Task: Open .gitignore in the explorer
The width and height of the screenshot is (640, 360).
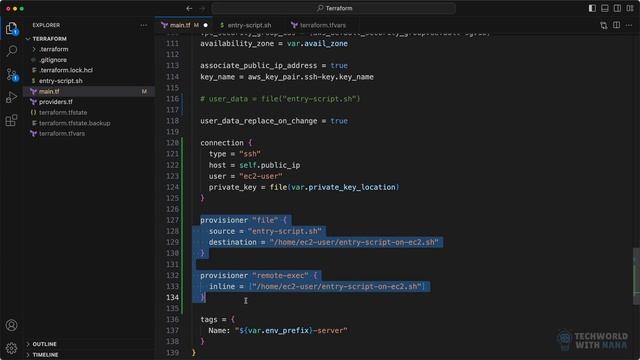Action: coord(53,60)
